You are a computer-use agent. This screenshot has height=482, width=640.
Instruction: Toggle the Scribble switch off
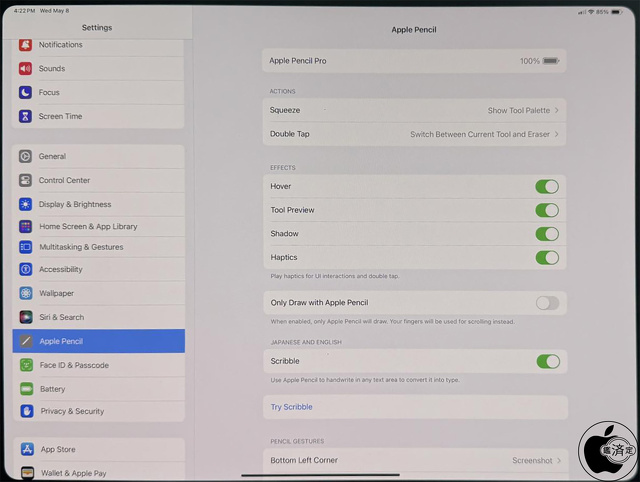pos(547,361)
